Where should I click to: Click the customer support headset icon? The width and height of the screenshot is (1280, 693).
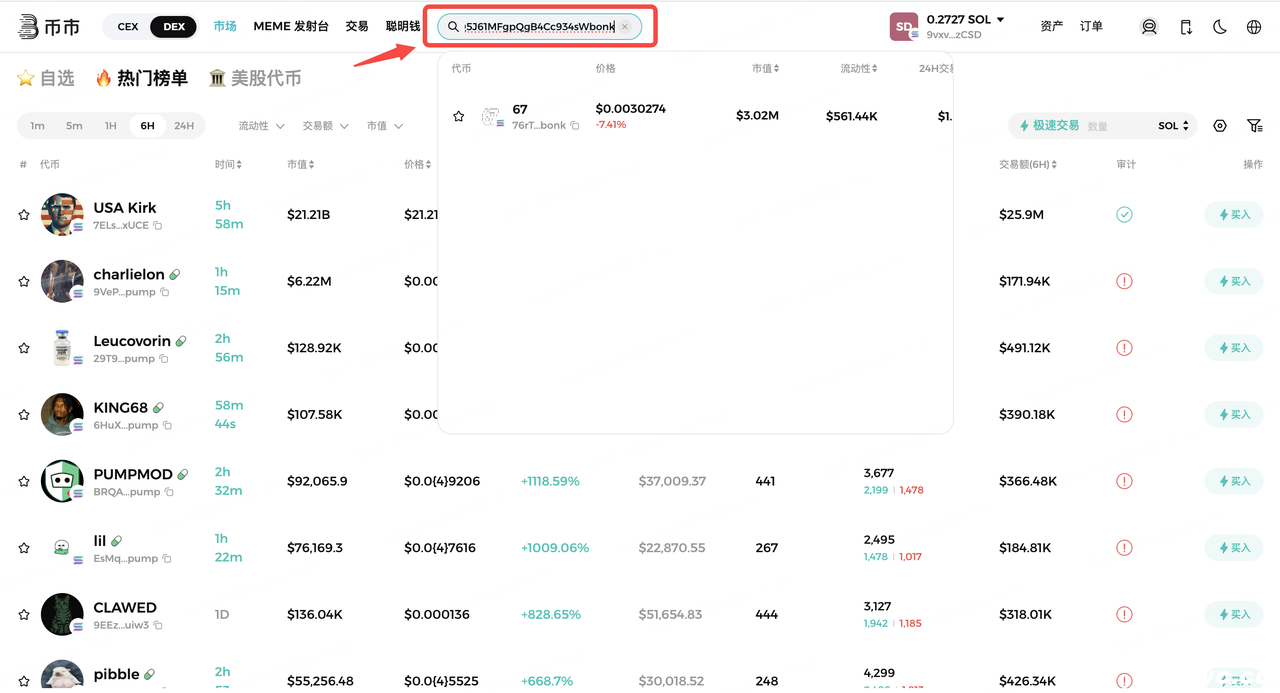click(1149, 27)
